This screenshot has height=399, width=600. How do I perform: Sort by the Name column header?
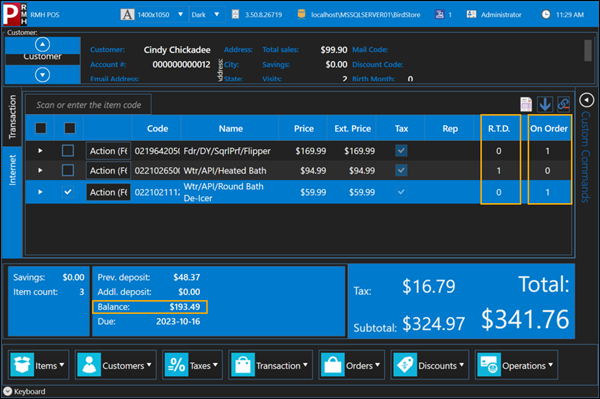click(x=230, y=129)
